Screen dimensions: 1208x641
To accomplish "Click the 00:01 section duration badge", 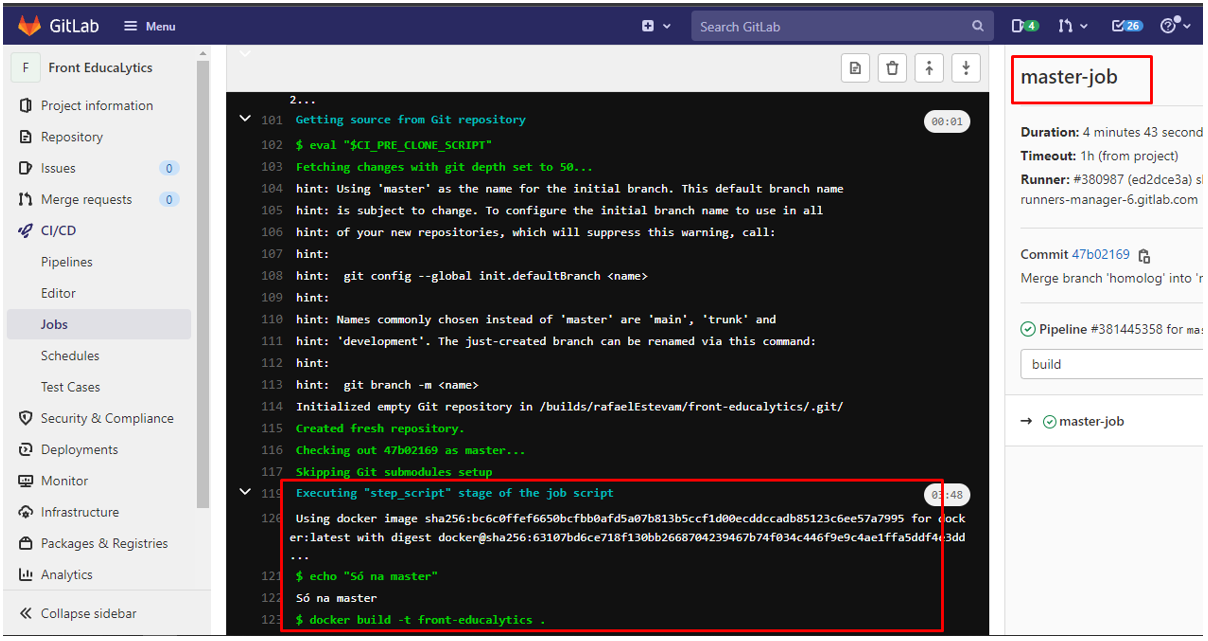I will click(x=946, y=121).
